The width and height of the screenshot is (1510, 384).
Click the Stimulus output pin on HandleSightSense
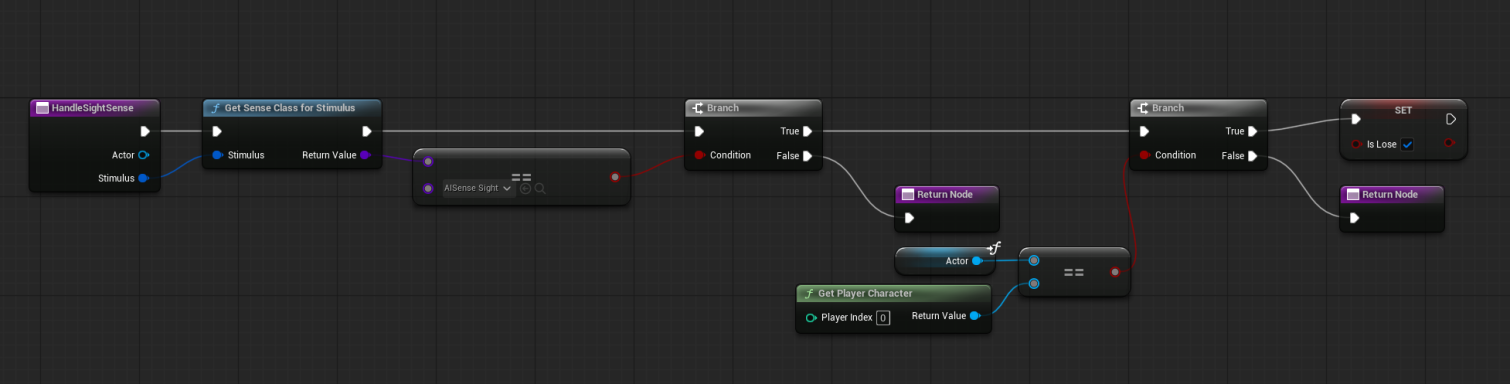[144, 178]
